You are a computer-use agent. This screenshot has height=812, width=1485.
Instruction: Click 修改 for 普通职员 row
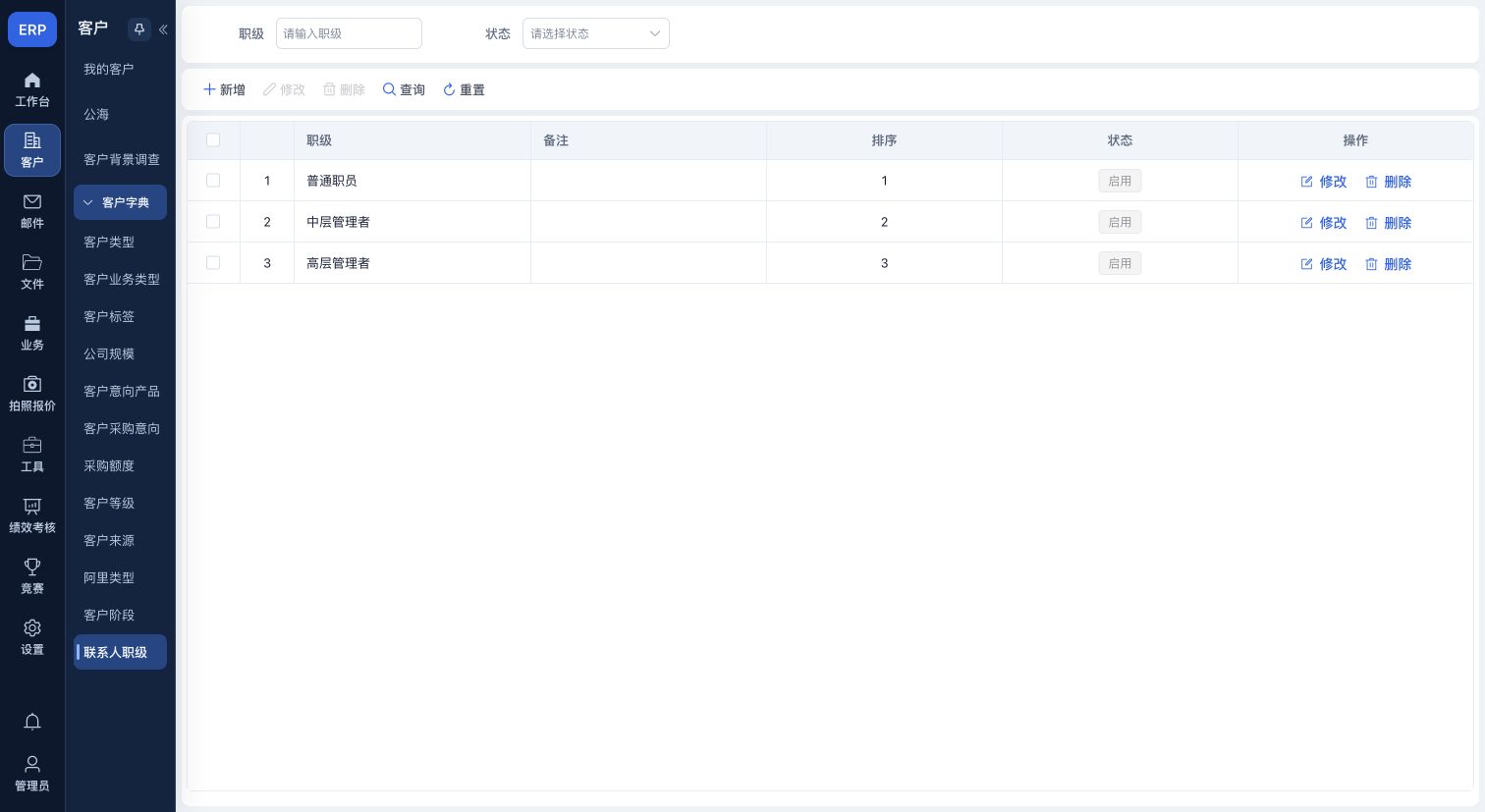(x=1323, y=182)
